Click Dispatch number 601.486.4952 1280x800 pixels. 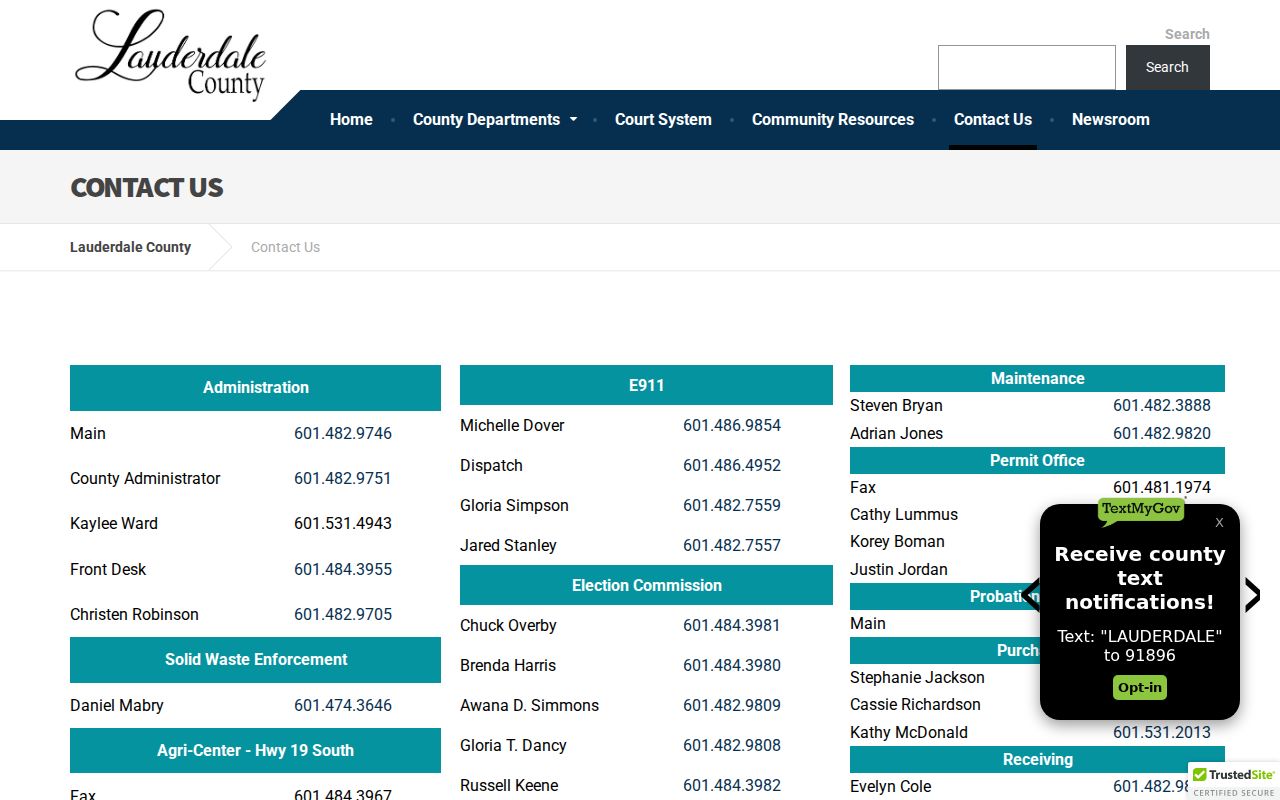[732, 465]
